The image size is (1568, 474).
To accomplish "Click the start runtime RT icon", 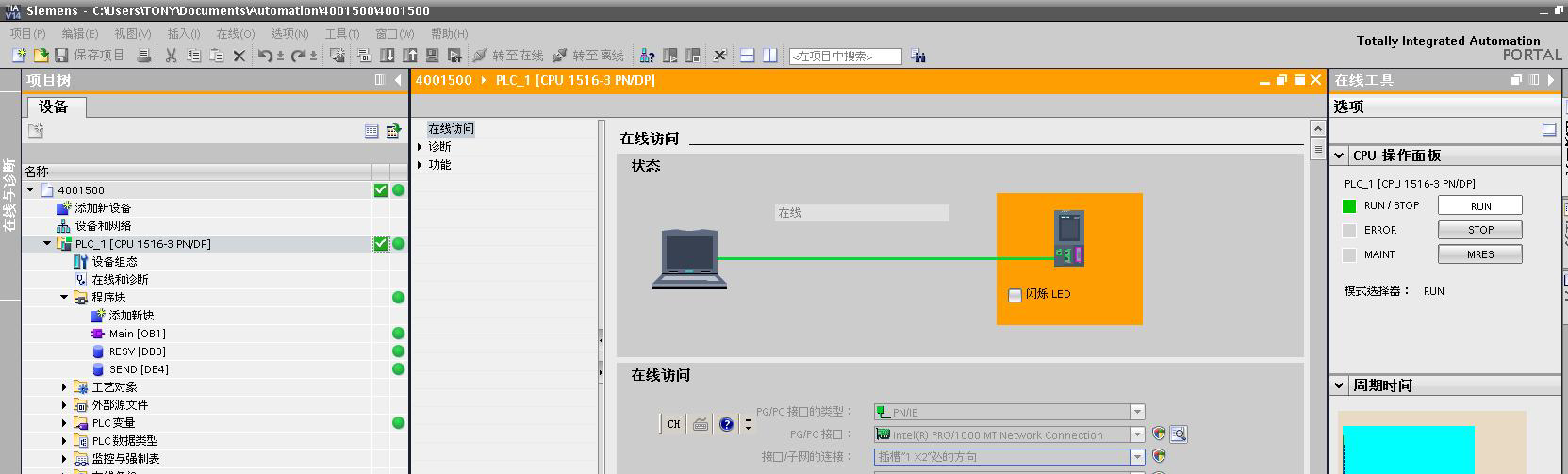I will pos(454,56).
